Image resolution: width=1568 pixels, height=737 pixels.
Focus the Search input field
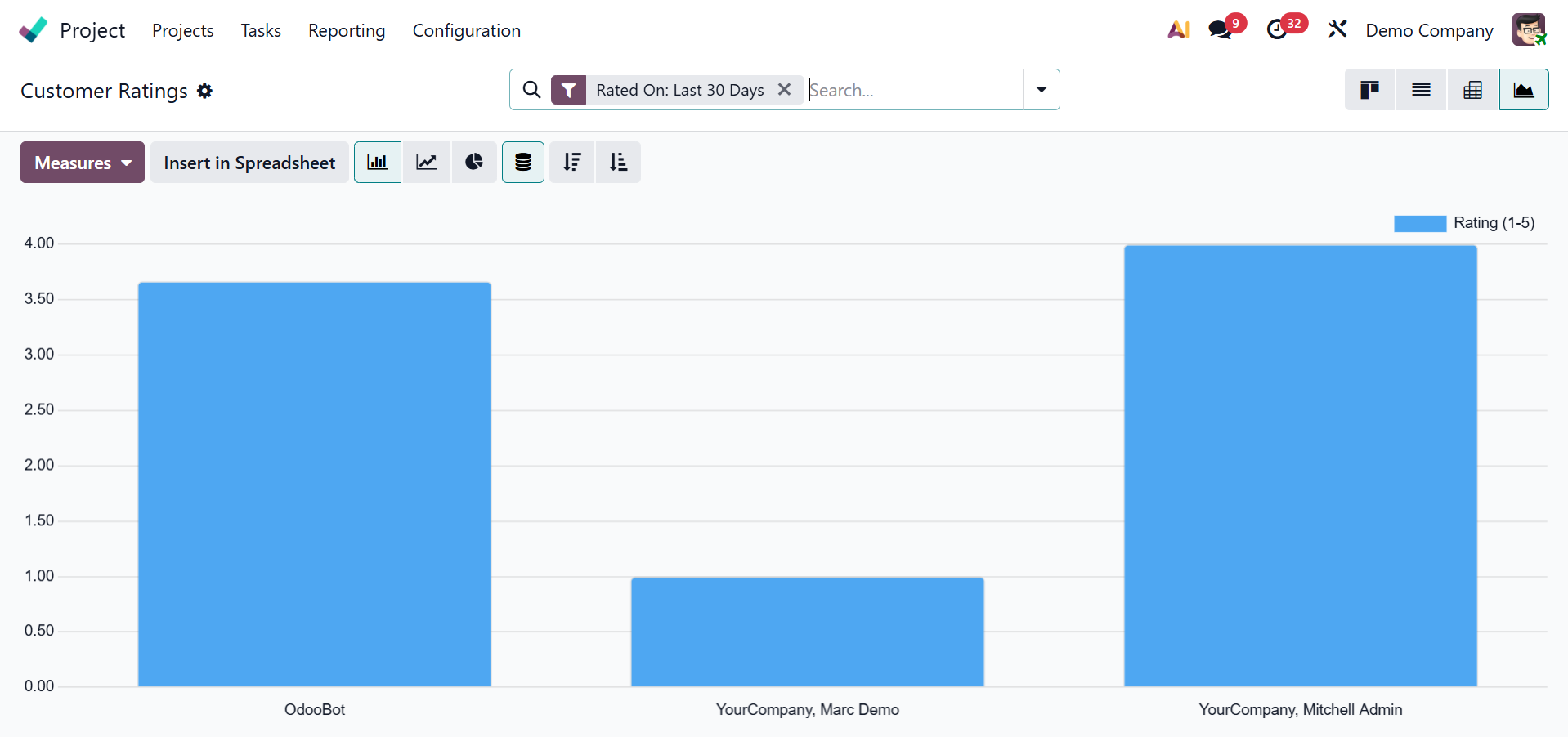coord(914,90)
